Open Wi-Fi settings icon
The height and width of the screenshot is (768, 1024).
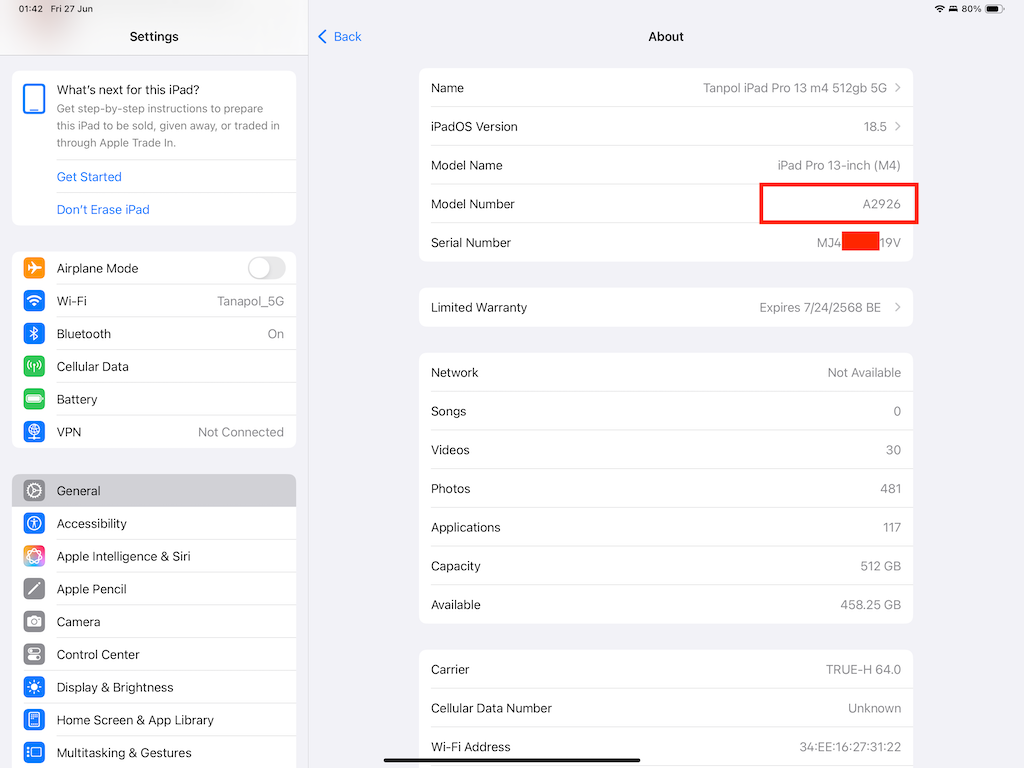point(34,300)
